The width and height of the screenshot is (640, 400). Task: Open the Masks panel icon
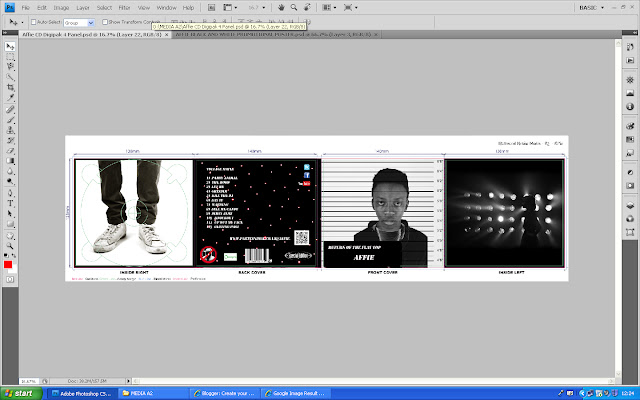point(630,186)
